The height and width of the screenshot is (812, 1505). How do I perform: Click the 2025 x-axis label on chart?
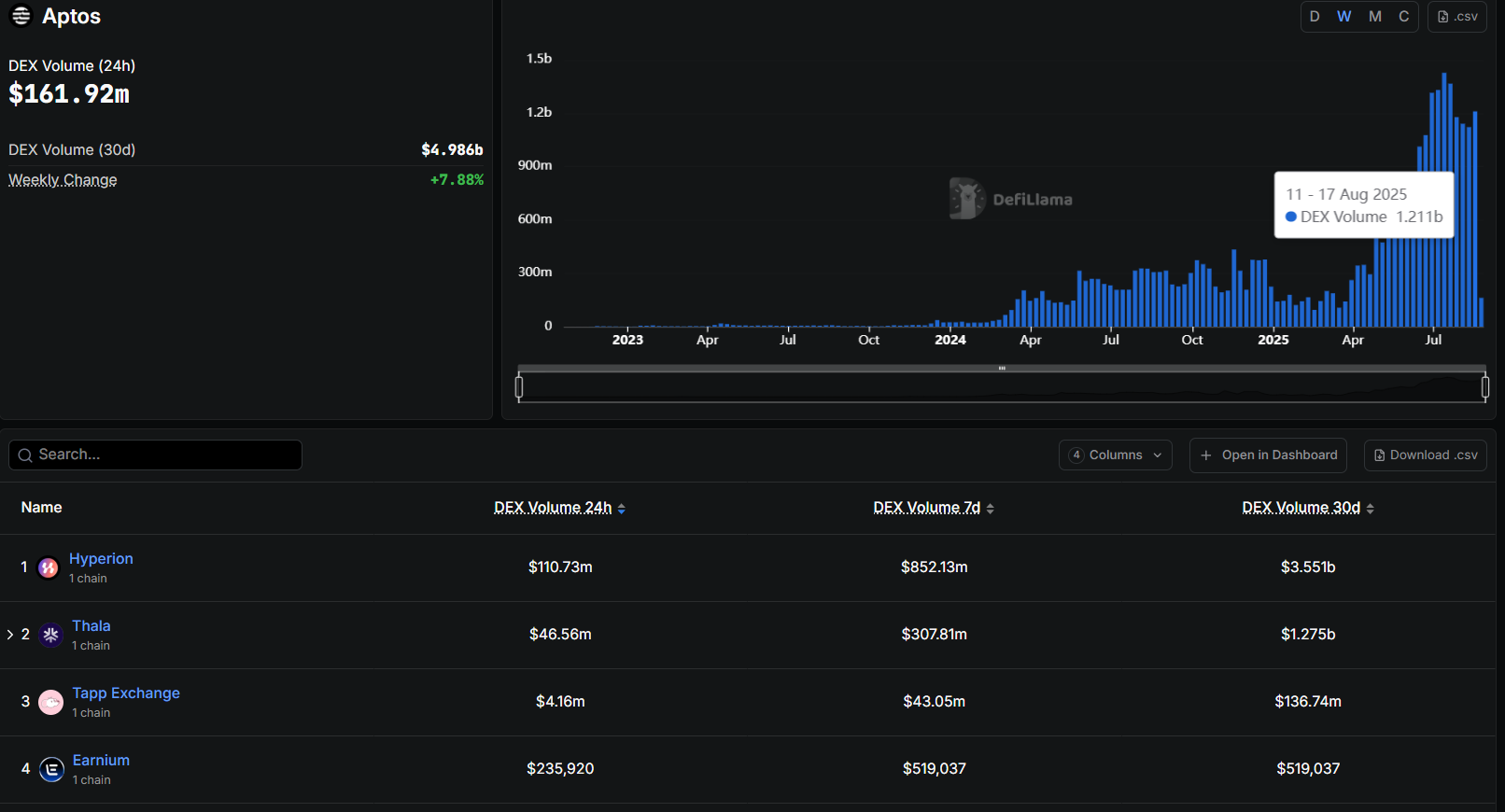[x=1273, y=340]
